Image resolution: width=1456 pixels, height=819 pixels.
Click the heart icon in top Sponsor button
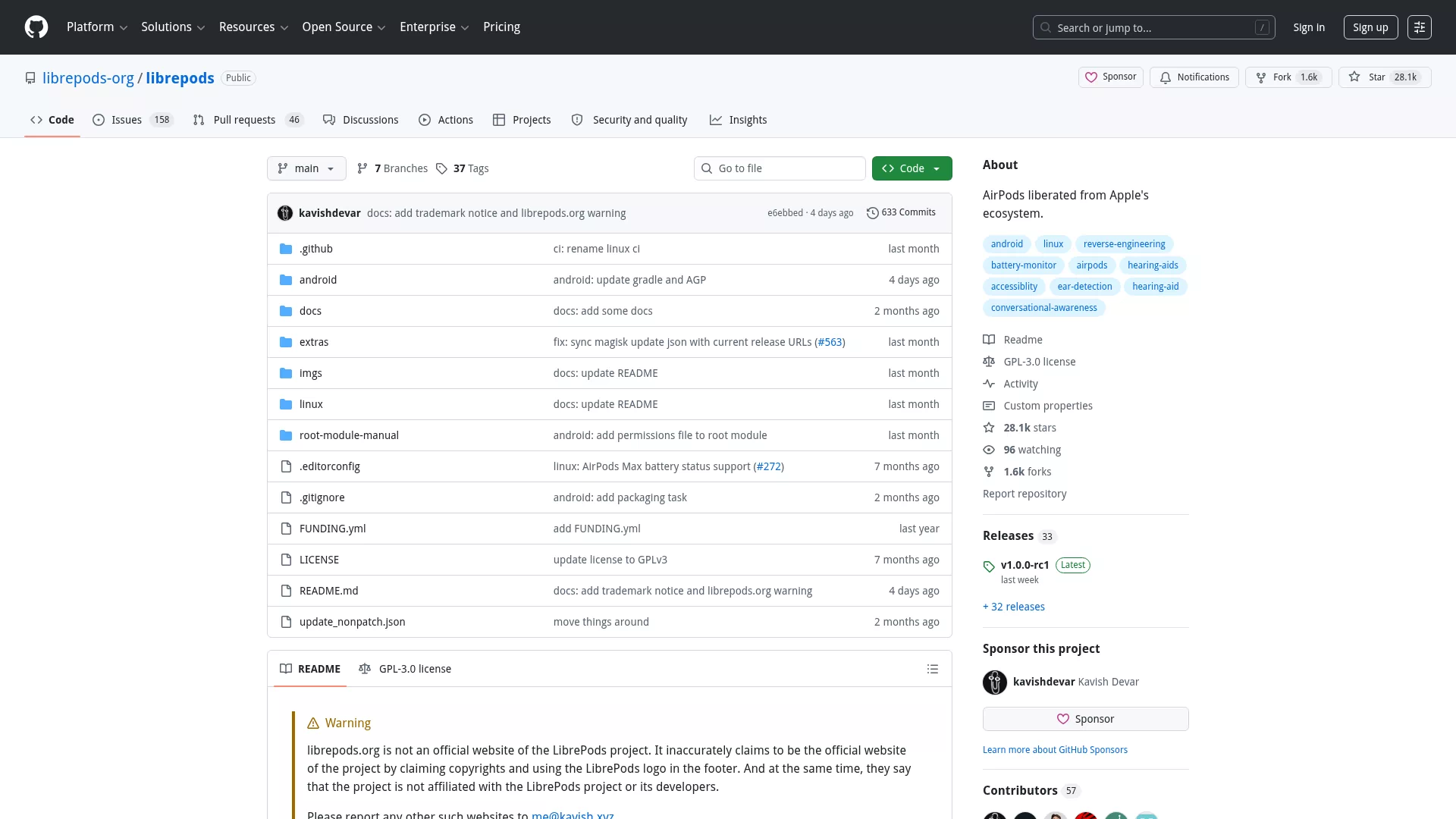(x=1091, y=77)
